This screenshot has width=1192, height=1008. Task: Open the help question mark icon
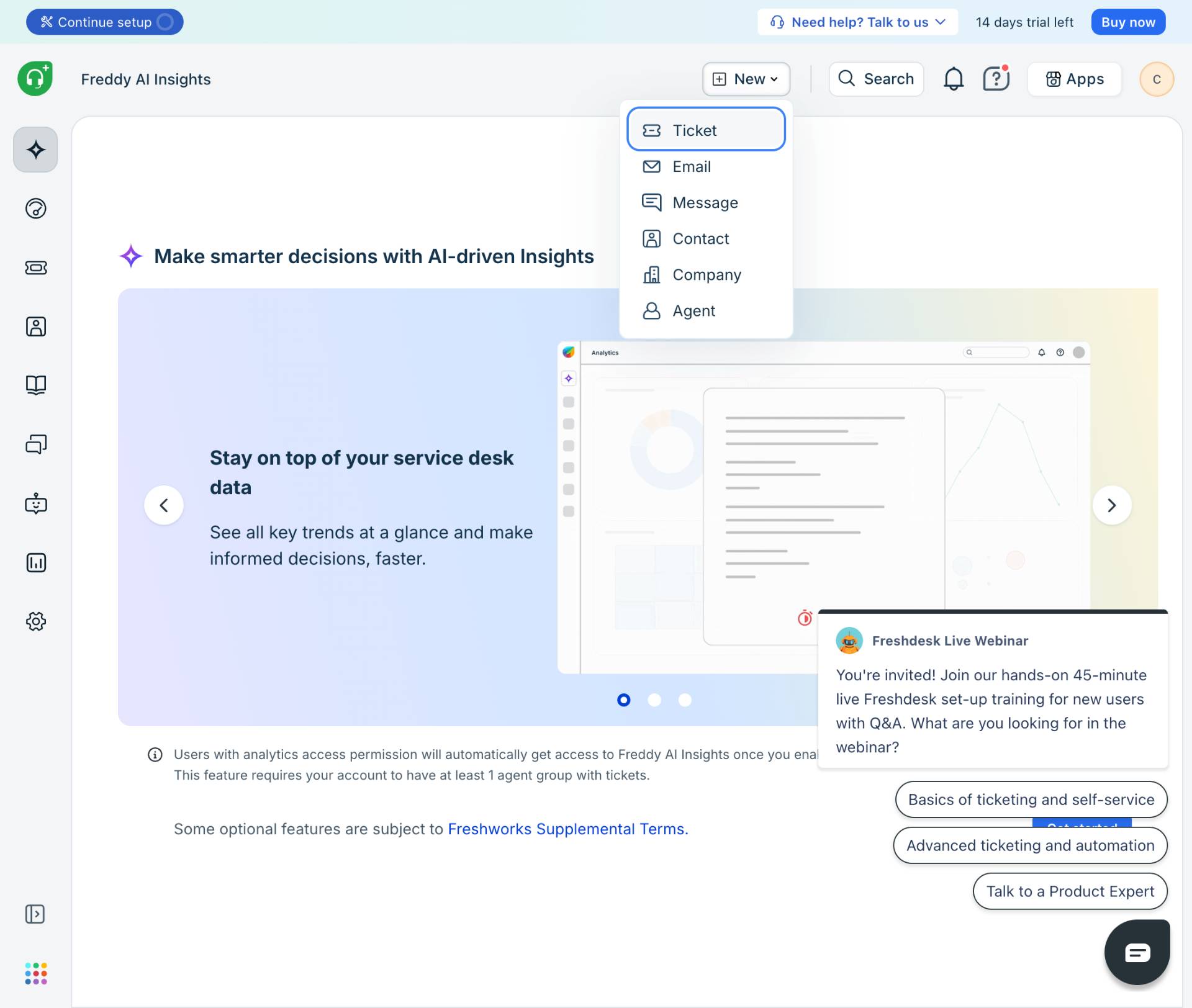coord(996,79)
